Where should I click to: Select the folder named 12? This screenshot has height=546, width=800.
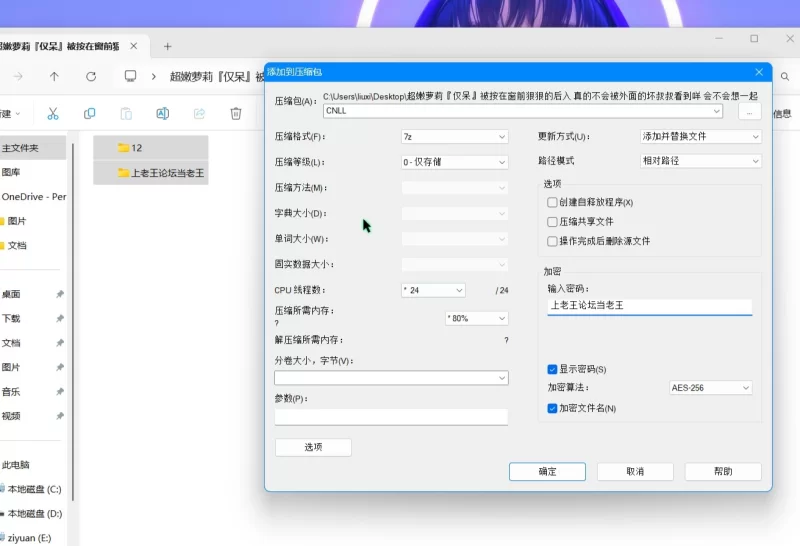(x=151, y=148)
